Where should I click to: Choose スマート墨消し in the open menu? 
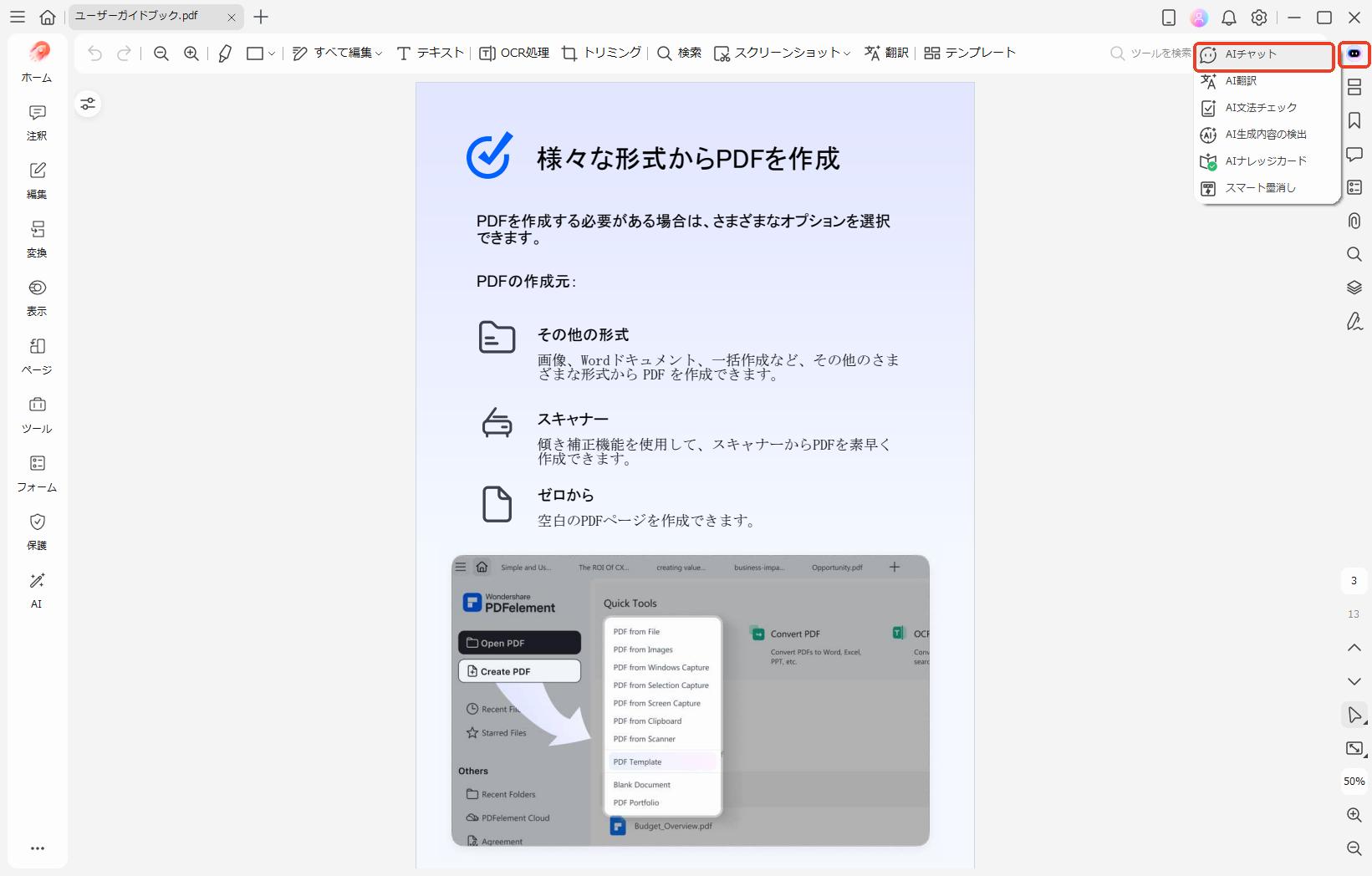[1259, 188]
